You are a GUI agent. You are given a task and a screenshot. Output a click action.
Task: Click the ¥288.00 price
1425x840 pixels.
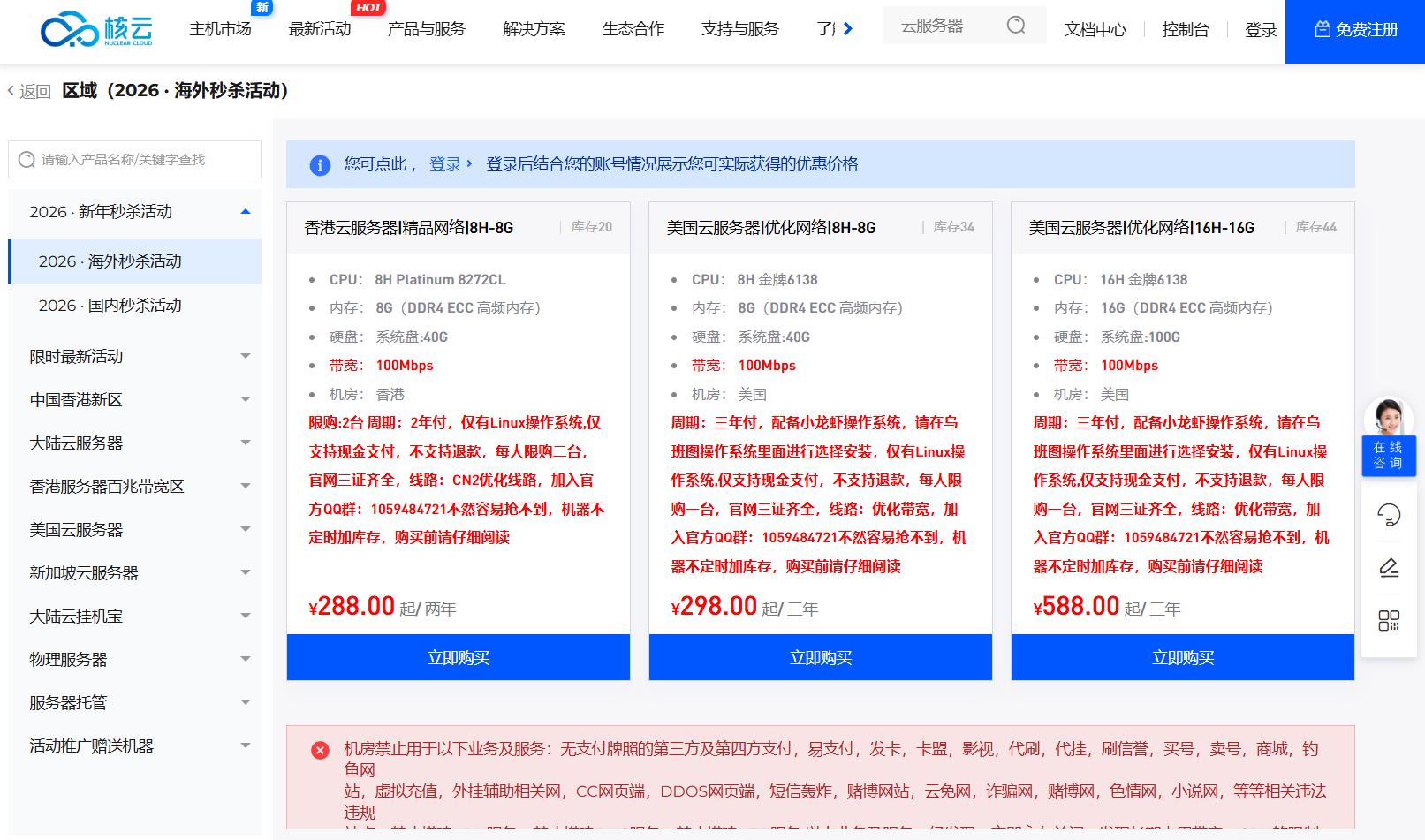352,607
